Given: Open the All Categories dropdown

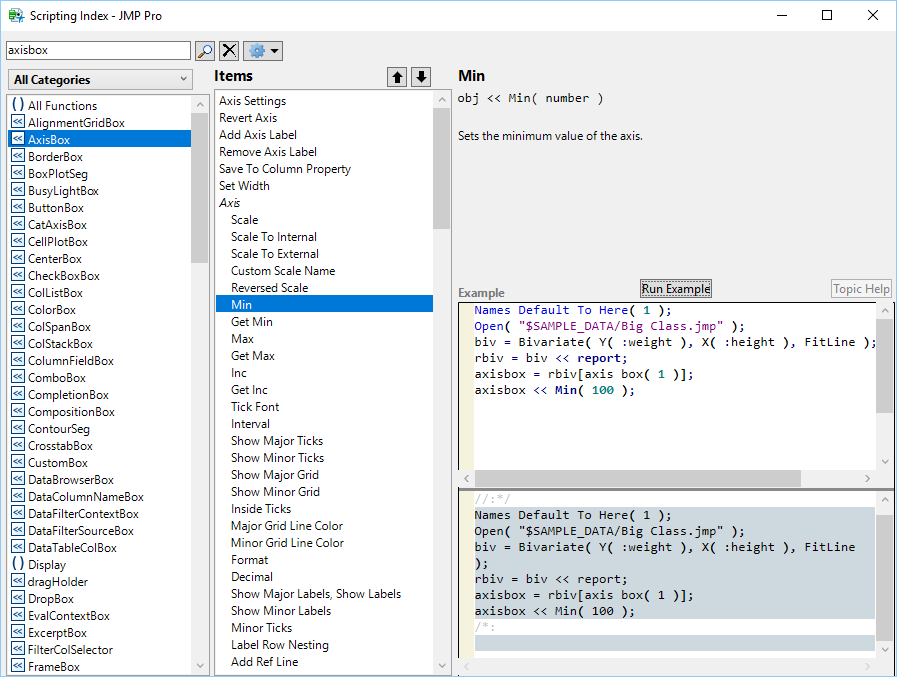Looking at the screenshot, I should [x=100, y=80].
